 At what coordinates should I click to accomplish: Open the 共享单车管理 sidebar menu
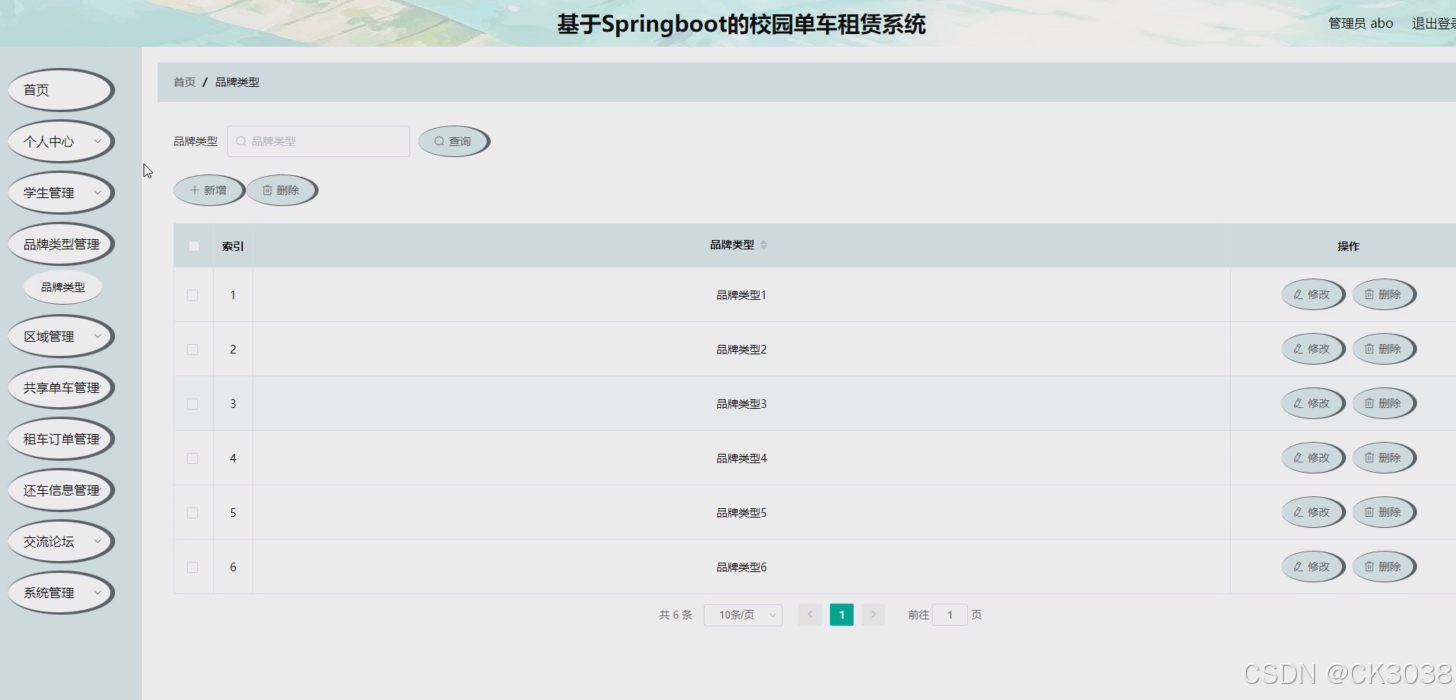click(61, 387)
